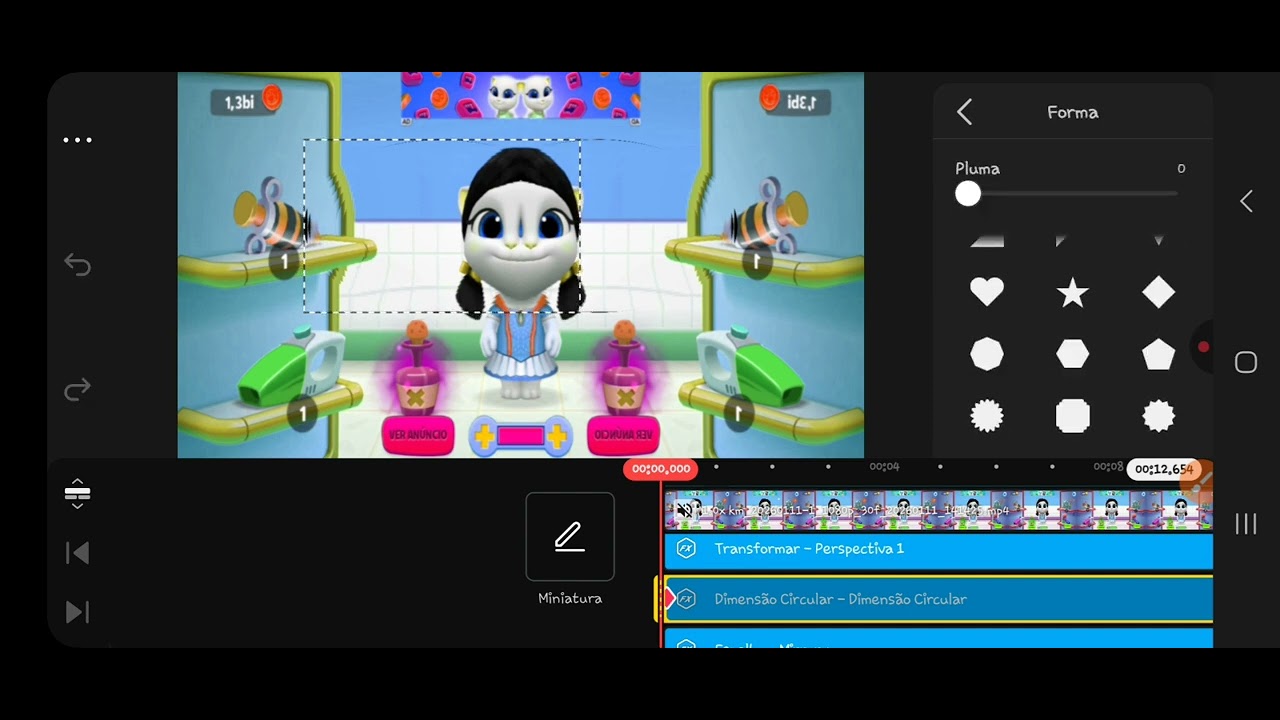This screenshot has height=720, width=1280.
Task: Select the heart shape
Action: pyautogui.click(x=987, y=292)
